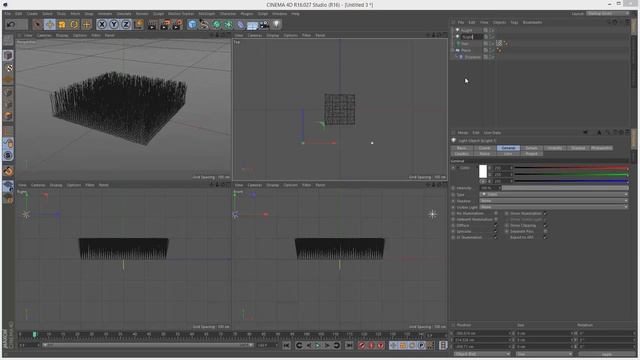
Task: Toggle the X axis lock
Action: (102, 24)
